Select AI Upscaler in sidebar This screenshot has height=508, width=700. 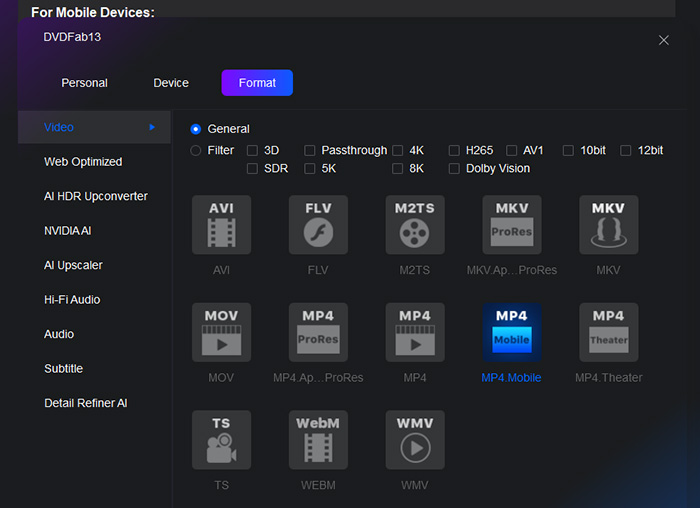point(73,265)
